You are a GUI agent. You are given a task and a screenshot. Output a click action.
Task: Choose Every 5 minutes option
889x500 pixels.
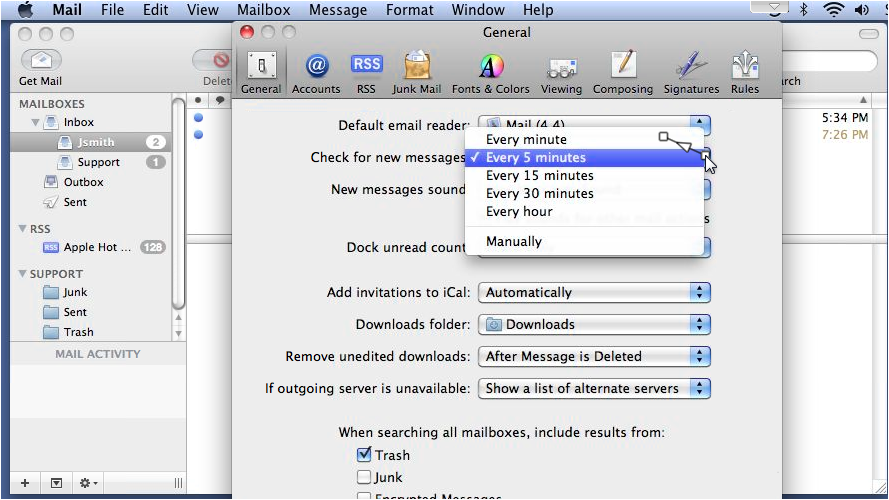[x=585, y=158]
